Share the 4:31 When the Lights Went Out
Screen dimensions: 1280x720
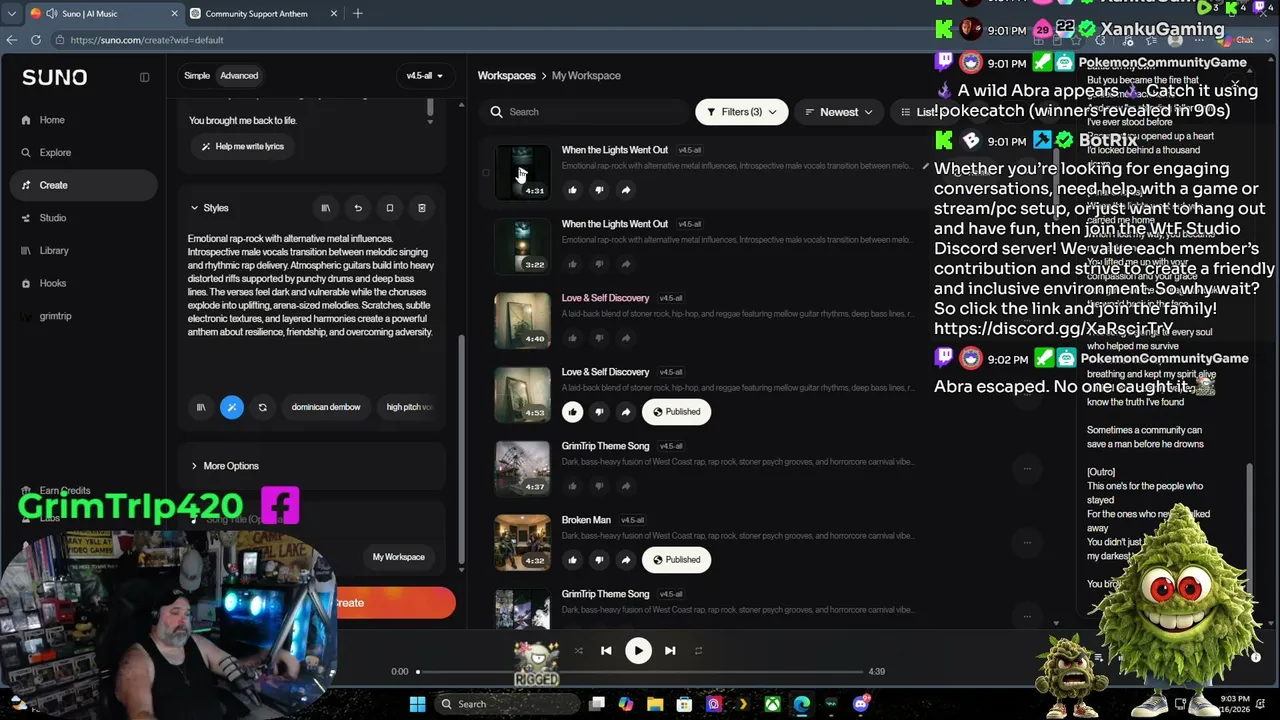click(626, 190)
